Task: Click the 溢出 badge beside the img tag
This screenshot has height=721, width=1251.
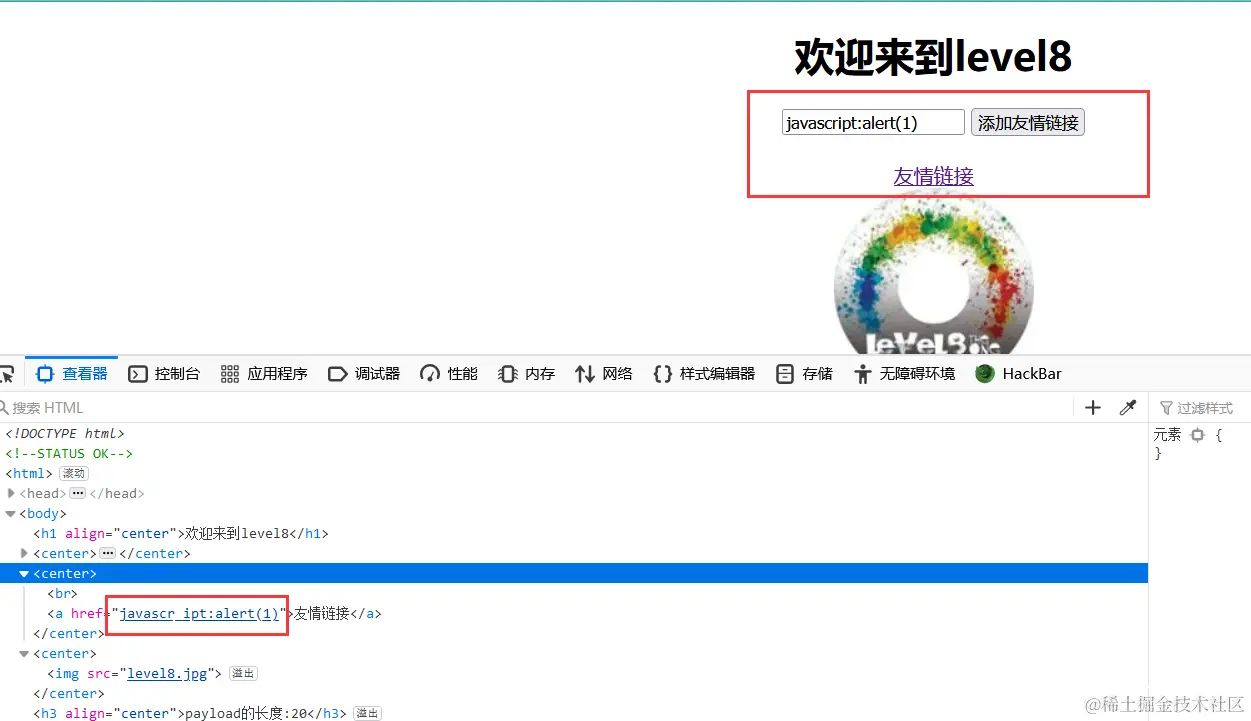Action: coord(243,673)
